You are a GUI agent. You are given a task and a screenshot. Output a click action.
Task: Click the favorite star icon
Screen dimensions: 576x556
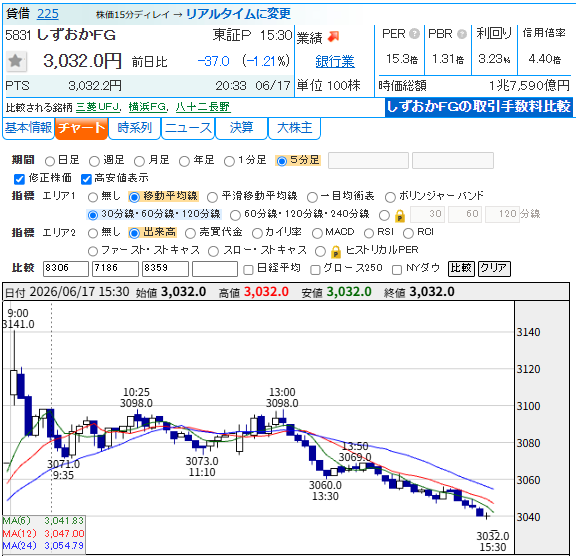click(16, 61)
